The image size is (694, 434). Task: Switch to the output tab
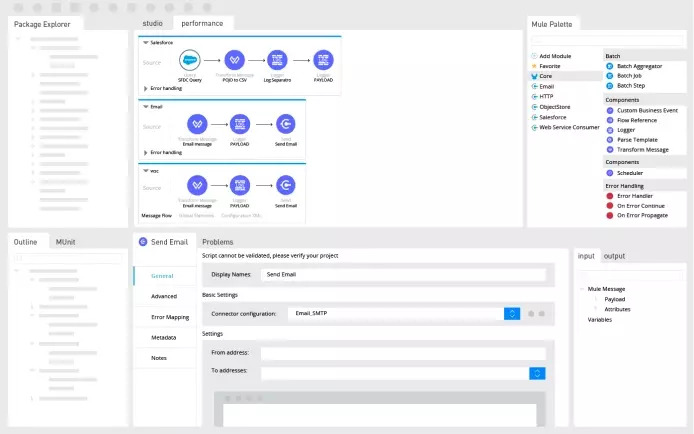click(614, 256)
